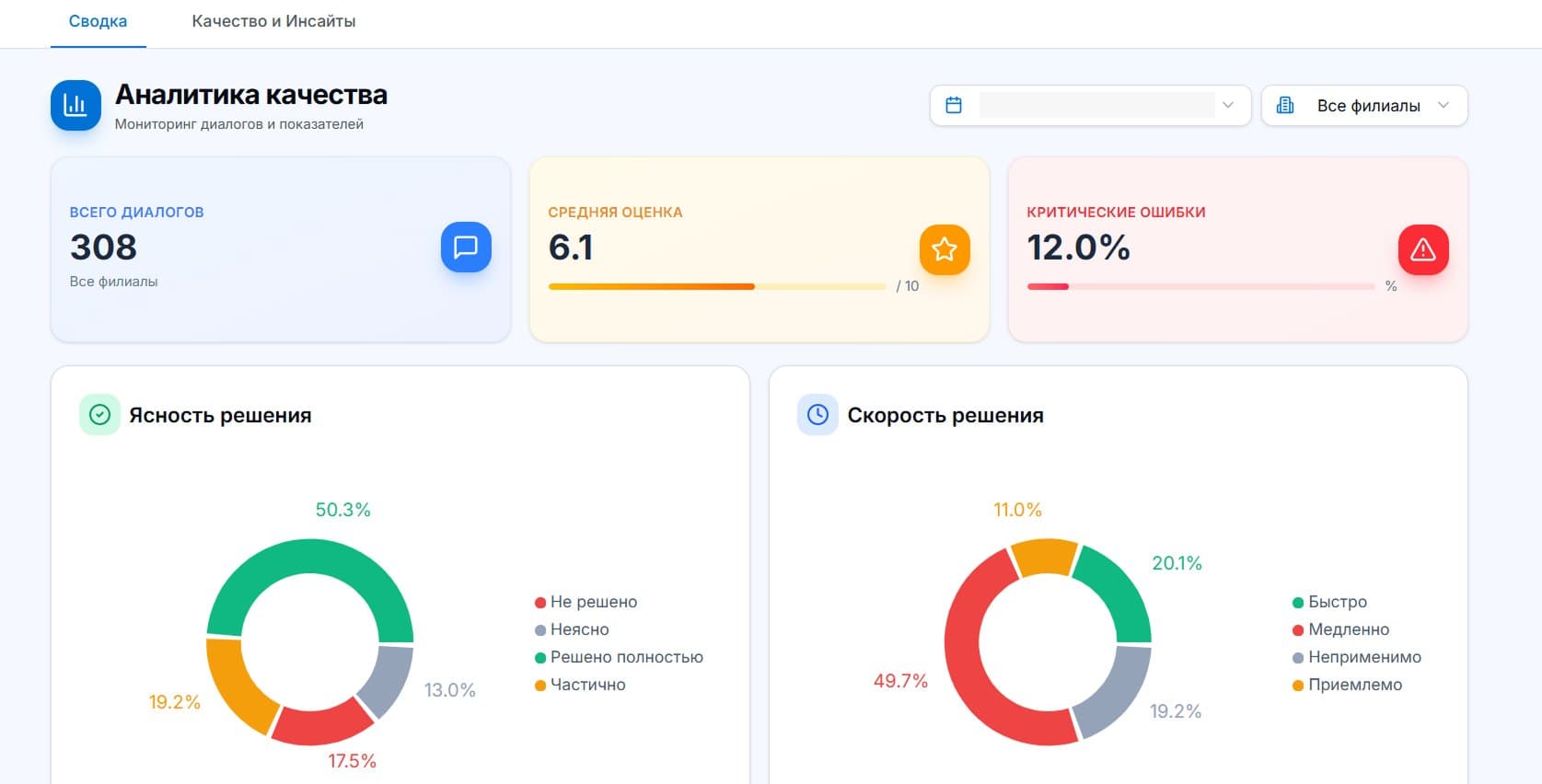Click the КРИТИЧЕСКИЕ ОШИБКИ card label
Viewport: 1542px width, 784px height.
pyautogui.click(x=1116, y=212)
